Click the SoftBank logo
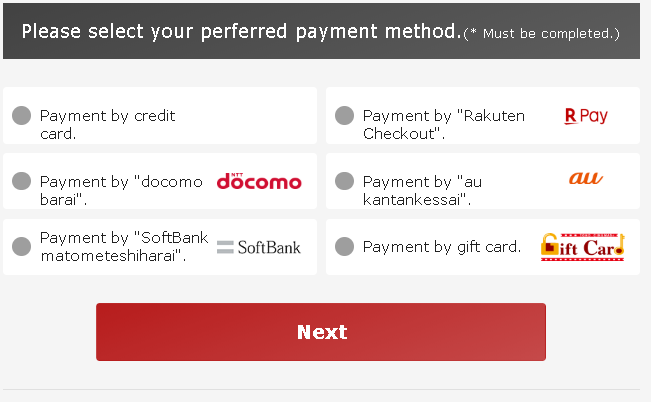The image size is (651, 402). tap(259, 247)
